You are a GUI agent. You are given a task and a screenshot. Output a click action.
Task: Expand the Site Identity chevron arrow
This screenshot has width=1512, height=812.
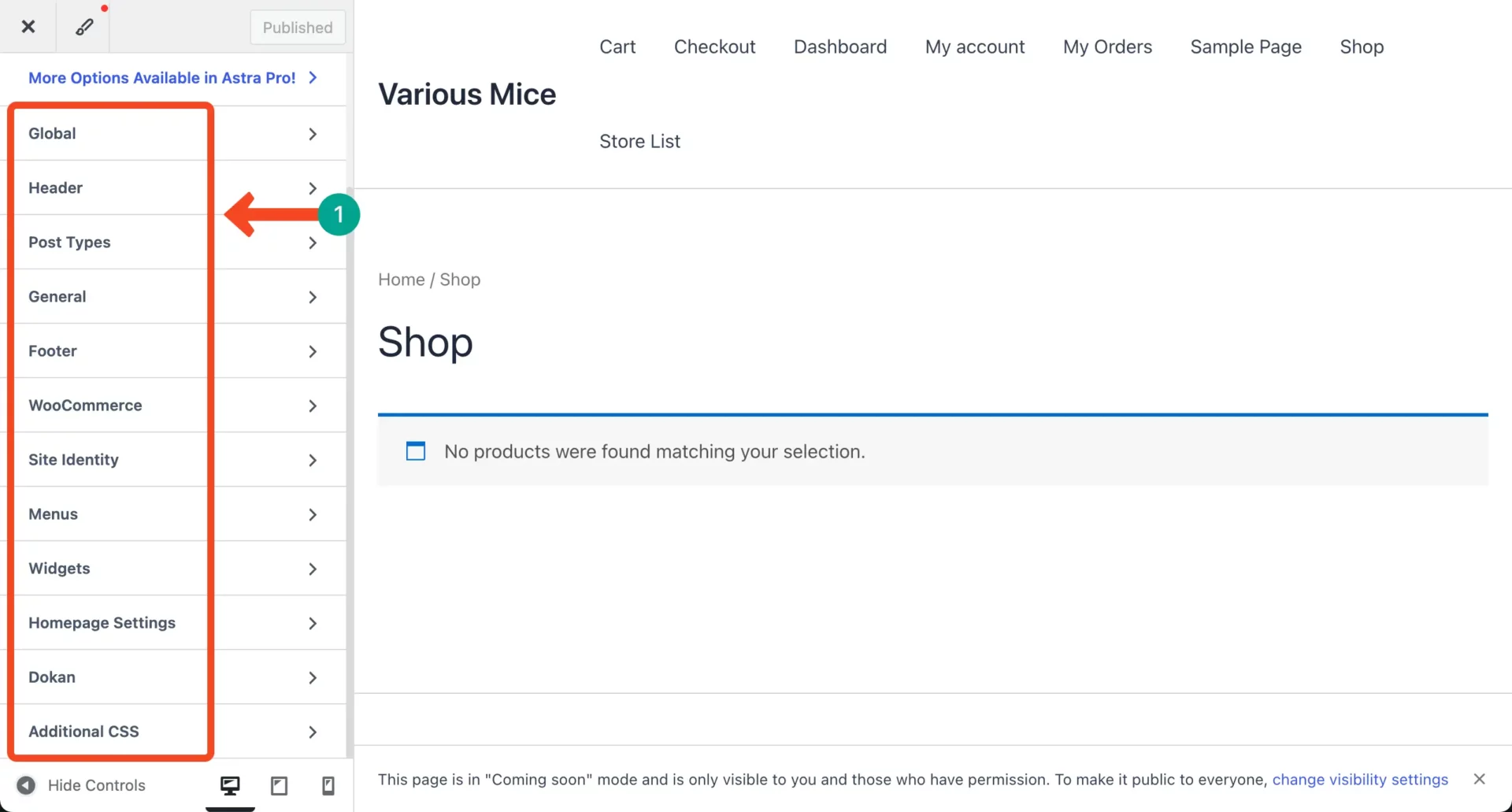click(313, 460)
